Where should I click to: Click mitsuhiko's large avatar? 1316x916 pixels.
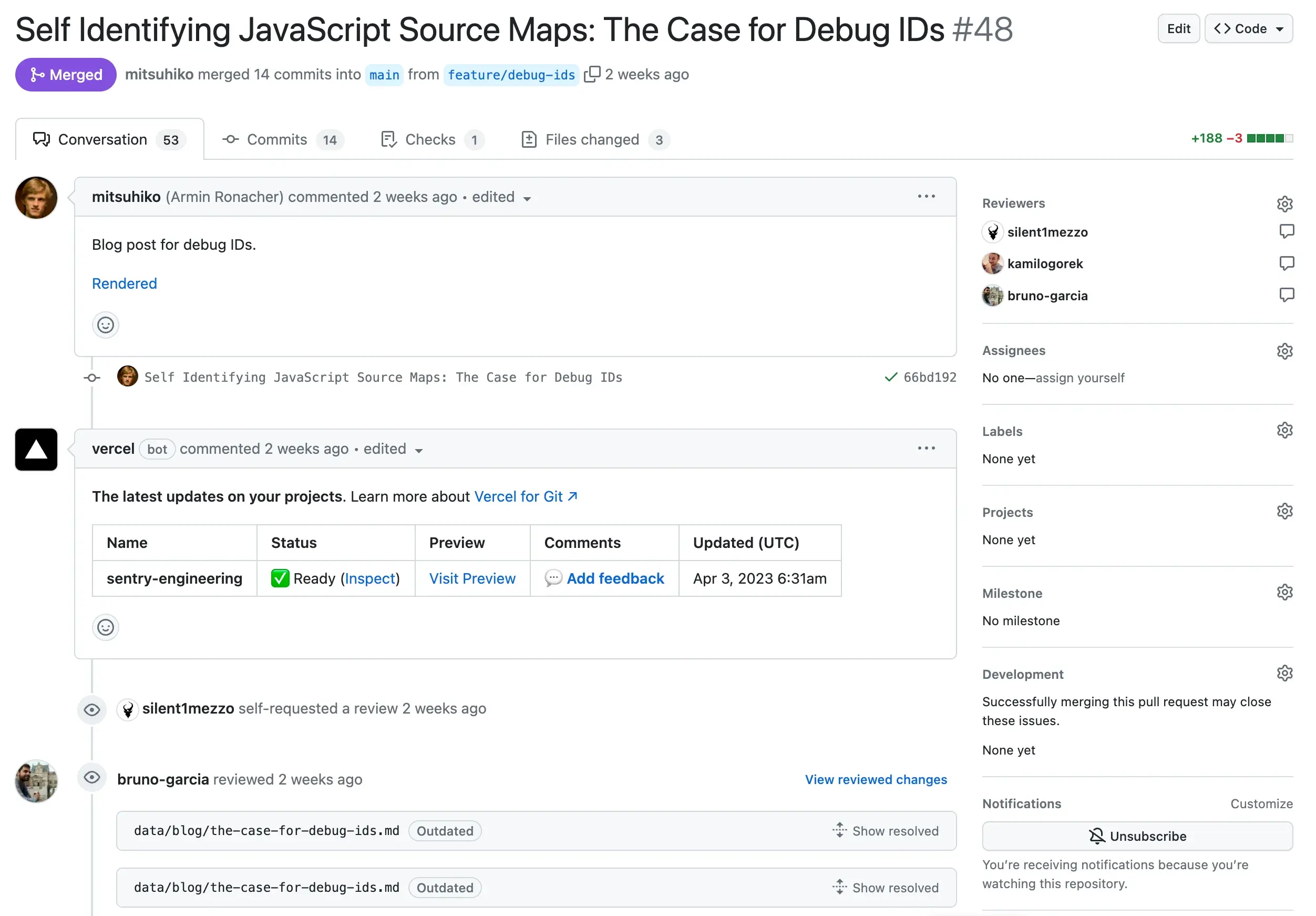pyautogui.click(x=36, y=198)
